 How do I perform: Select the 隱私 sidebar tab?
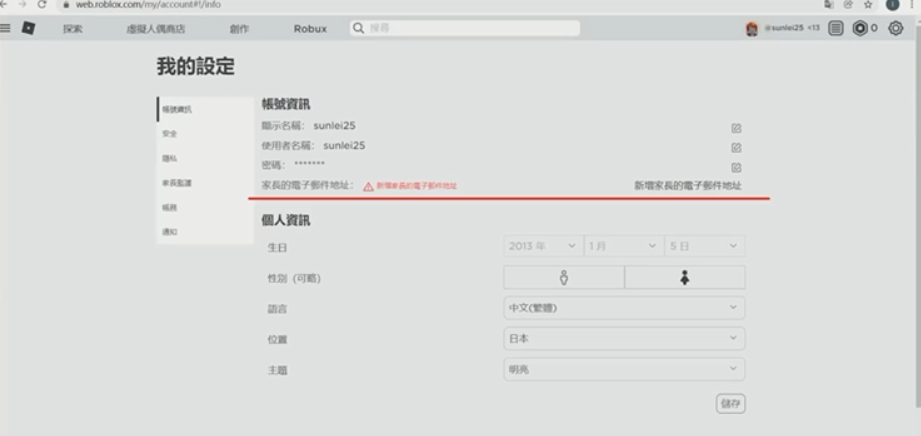tap(206, 159)
